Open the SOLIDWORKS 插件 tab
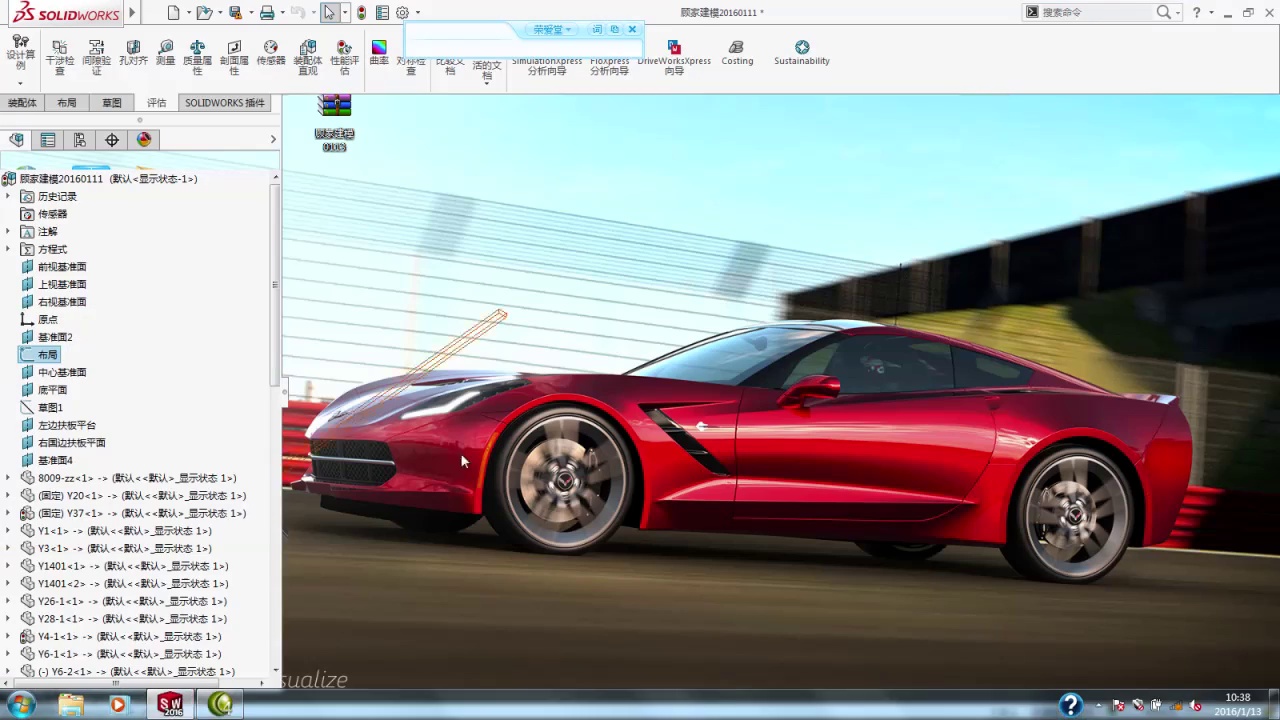Screen dimensions: 1280x720 click(224, 103)
